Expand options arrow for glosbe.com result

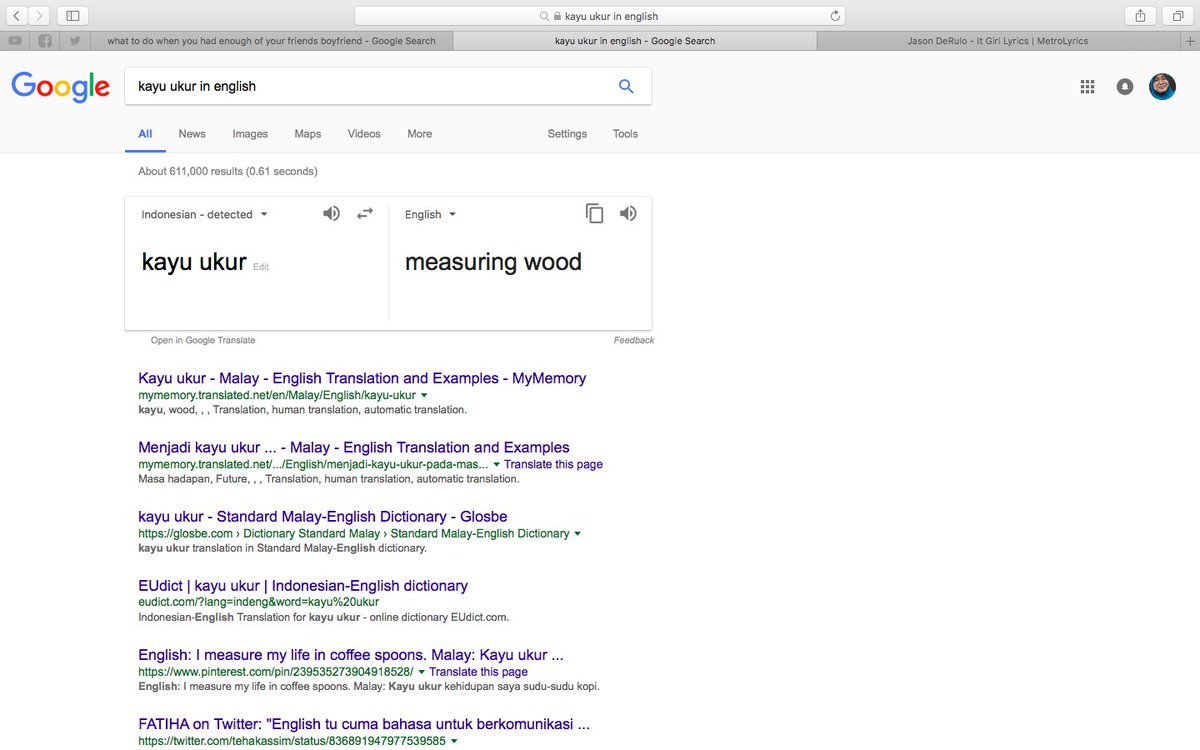click(577, 534)
